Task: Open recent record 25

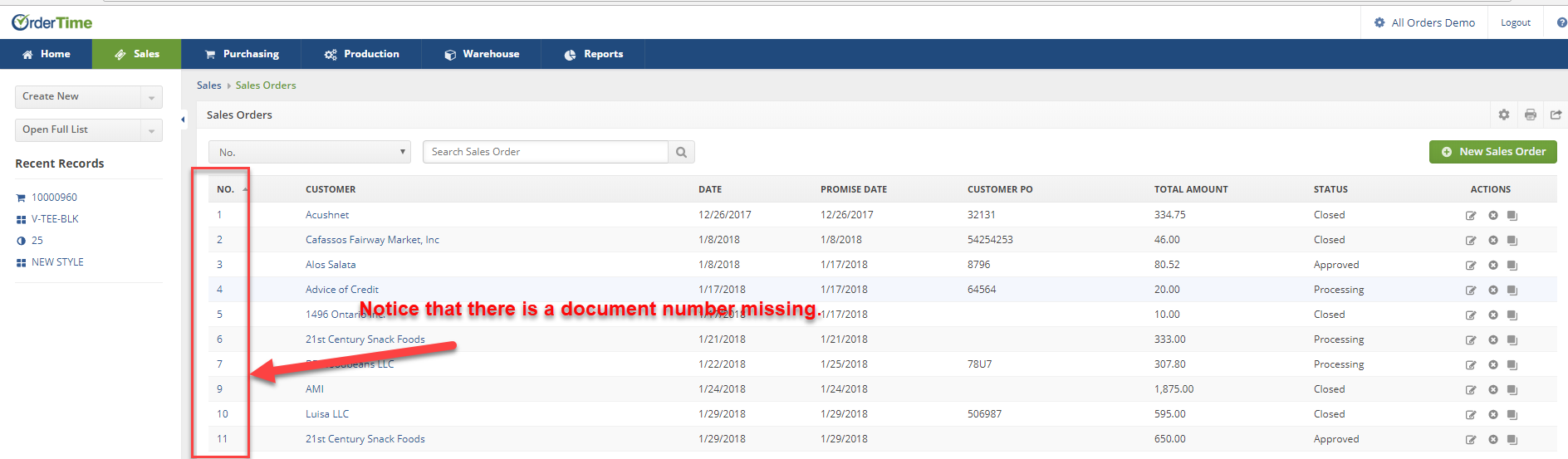Action: point(37,241)
